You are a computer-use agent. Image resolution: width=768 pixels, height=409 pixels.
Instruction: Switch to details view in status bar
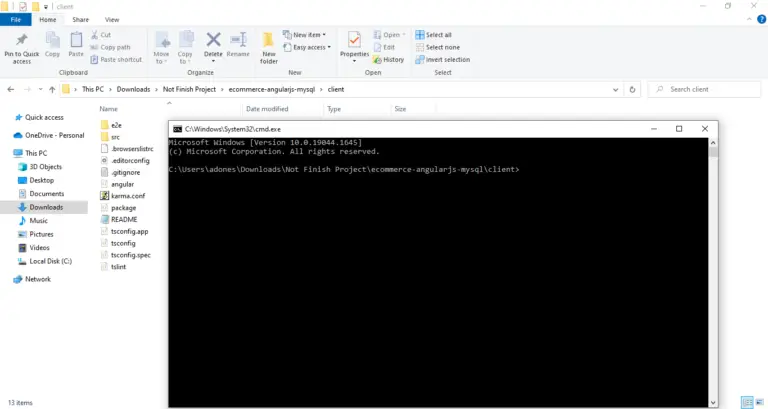click(750, 402)
